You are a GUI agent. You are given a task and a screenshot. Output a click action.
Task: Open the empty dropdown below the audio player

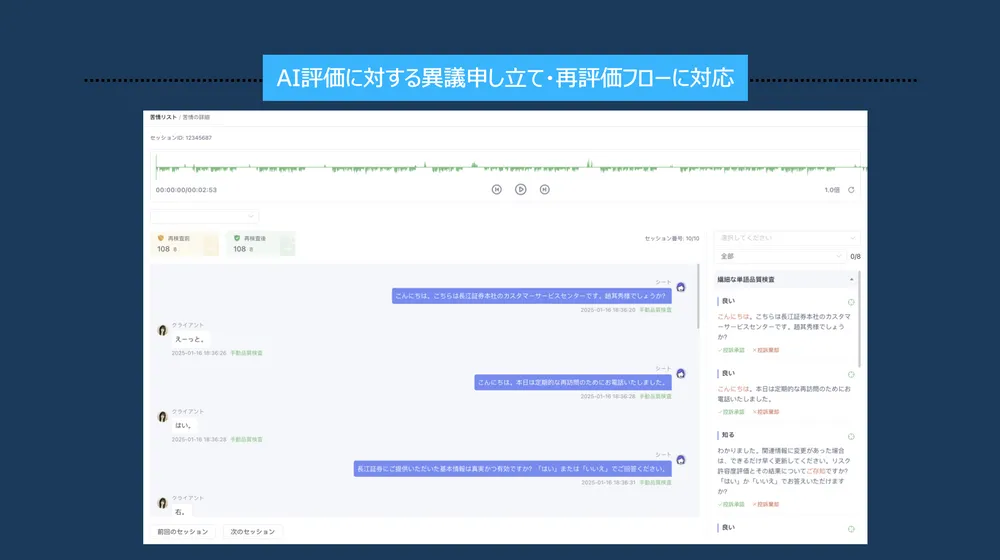[x=204, y=216]
